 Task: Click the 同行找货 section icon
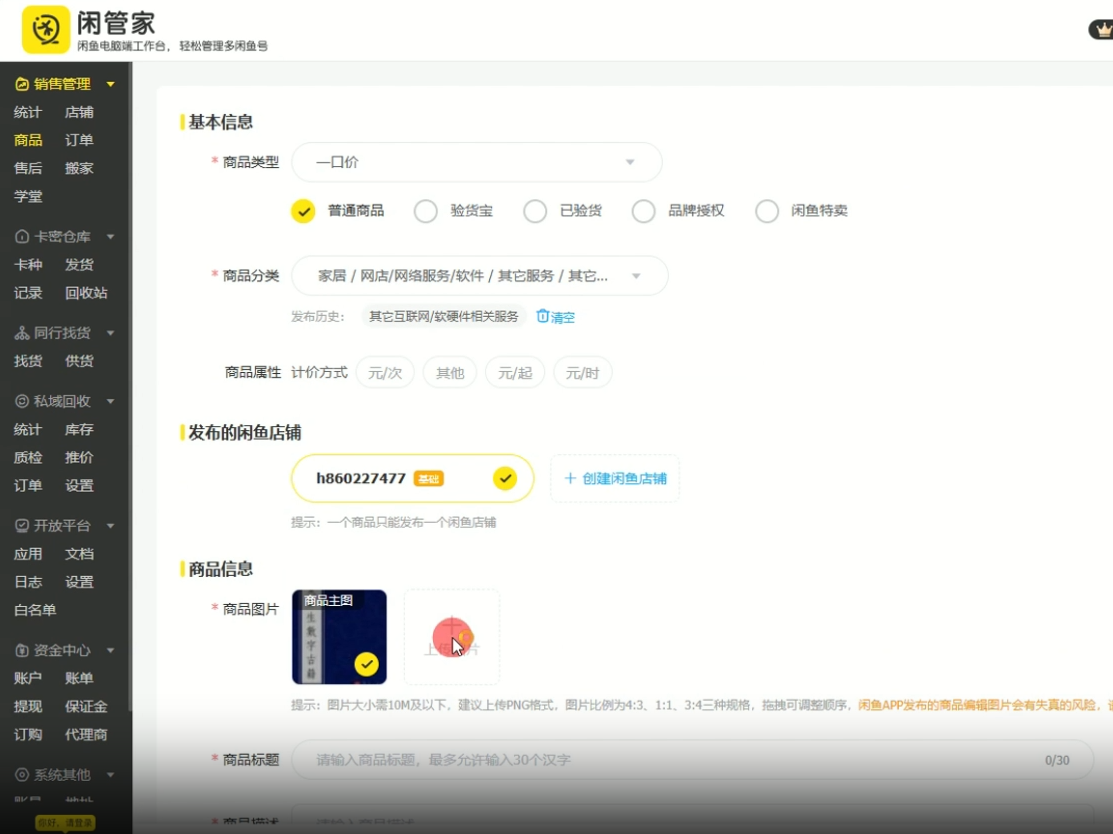tap(22, 333)
